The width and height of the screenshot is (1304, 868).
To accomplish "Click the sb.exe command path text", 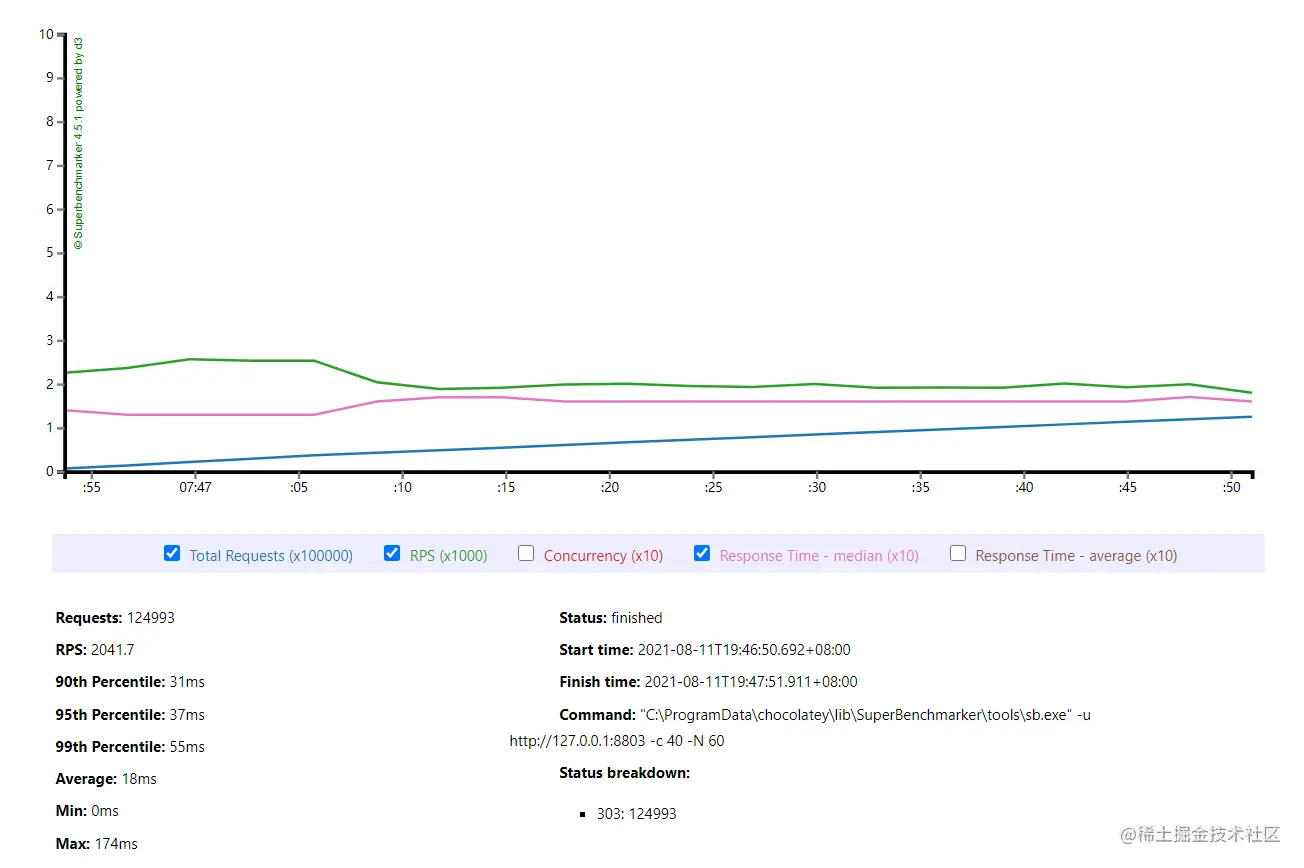I will pos(856,715).
